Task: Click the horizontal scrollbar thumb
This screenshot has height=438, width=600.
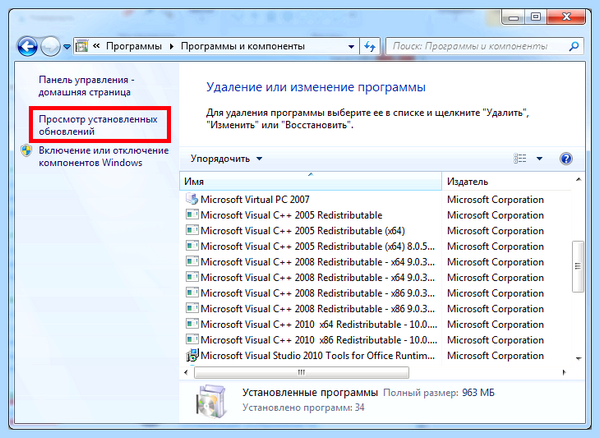Action: point(302,372)
